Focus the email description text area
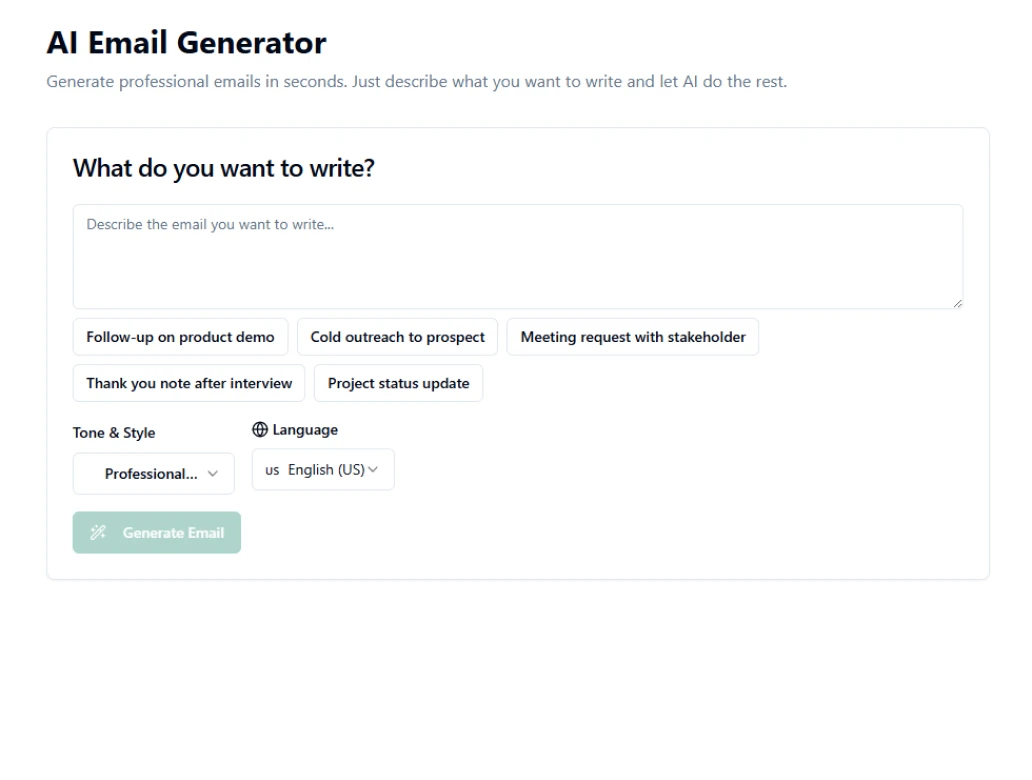Screen dimensions: 1032x780 [x=517, y=257]
